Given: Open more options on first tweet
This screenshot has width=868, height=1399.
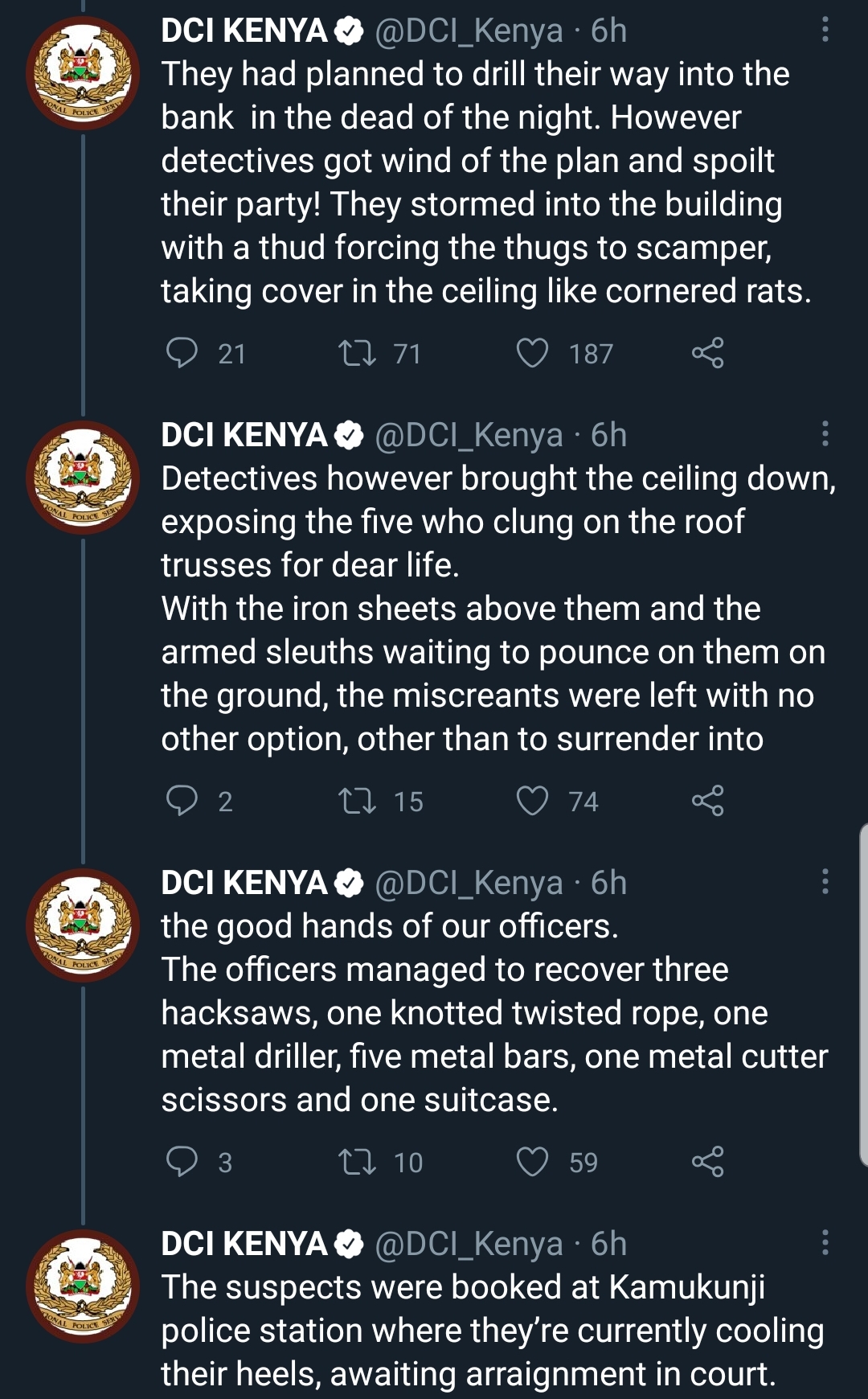Looking at the screenshot, I should tap(825, 31).
